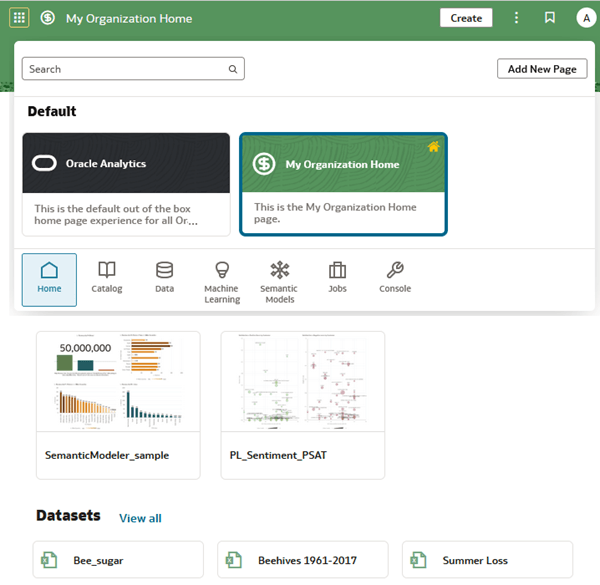Screen dimensions: 600x585
Task: Open Semantic Models from the navigation
Action: tap(279, 282)
